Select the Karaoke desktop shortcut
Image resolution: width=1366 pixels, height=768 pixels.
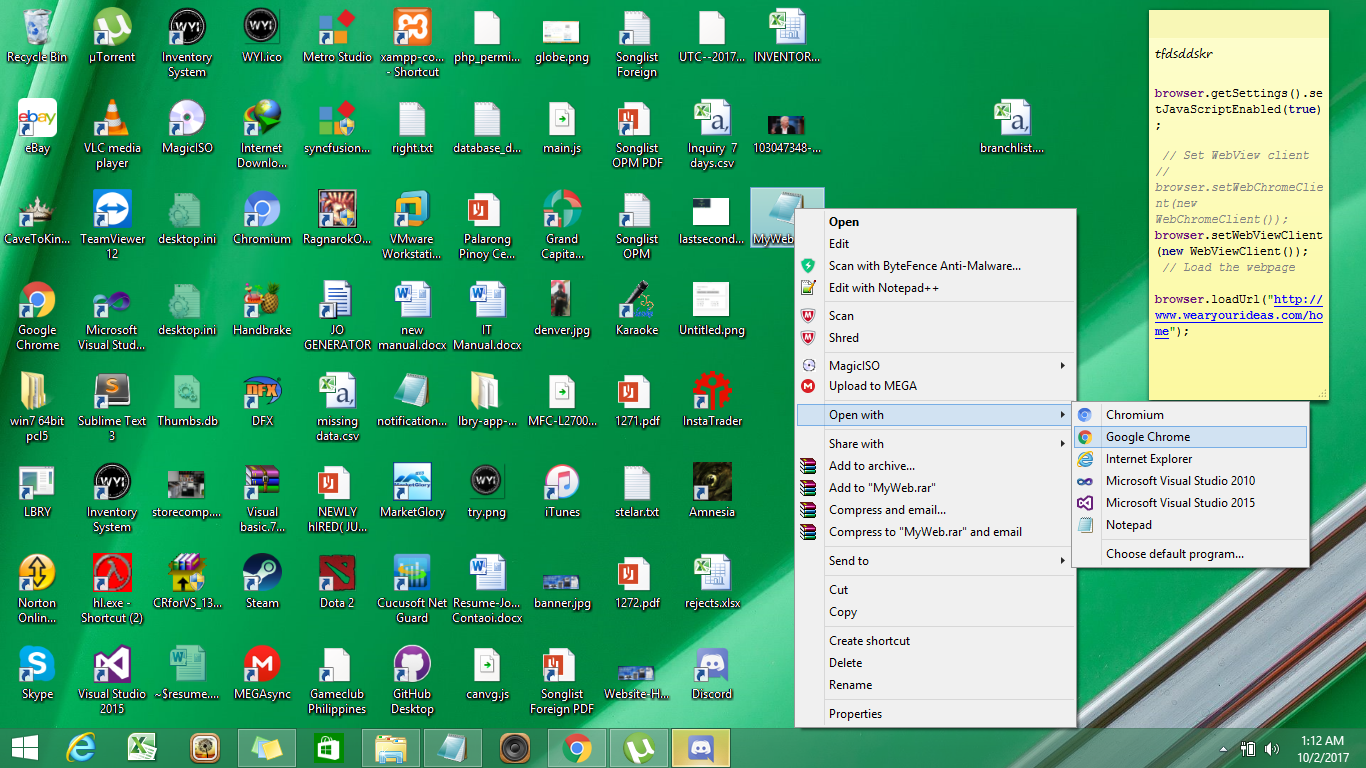[637, 309]
